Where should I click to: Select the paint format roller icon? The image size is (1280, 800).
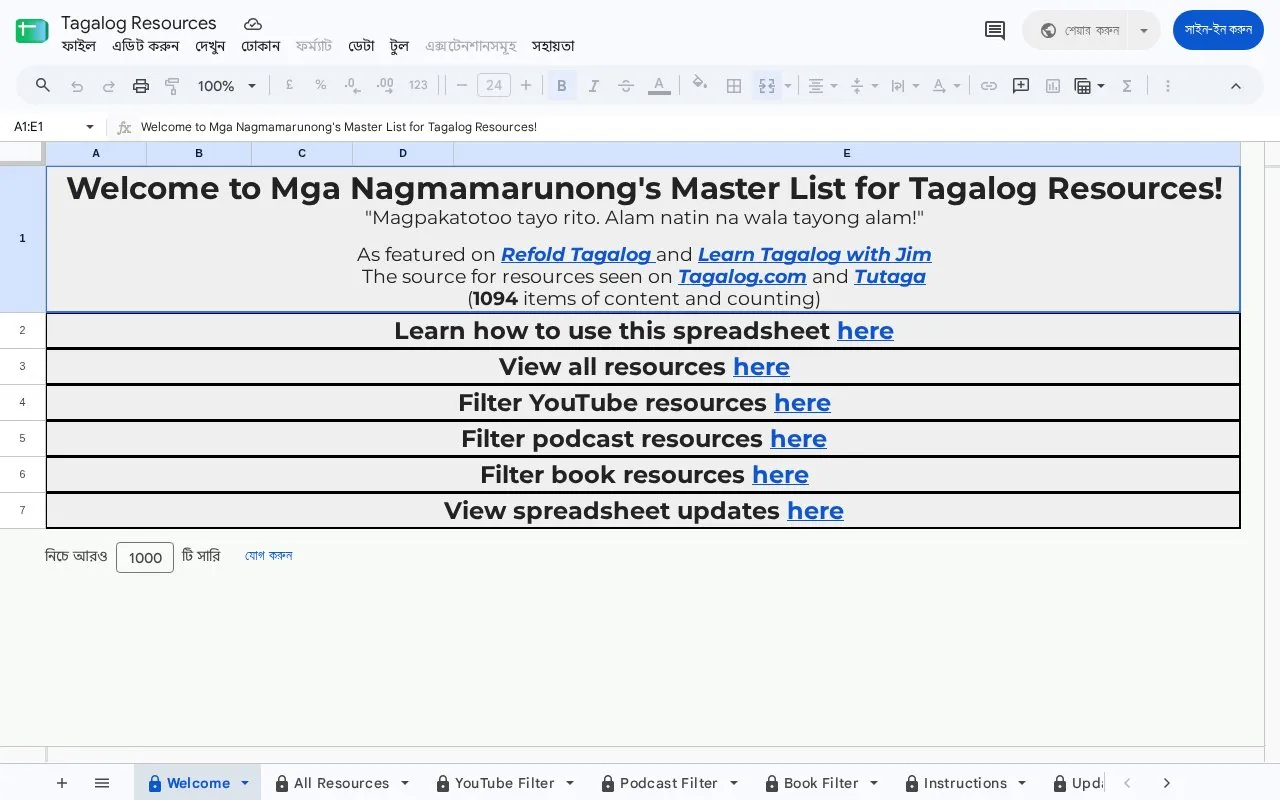172,86
